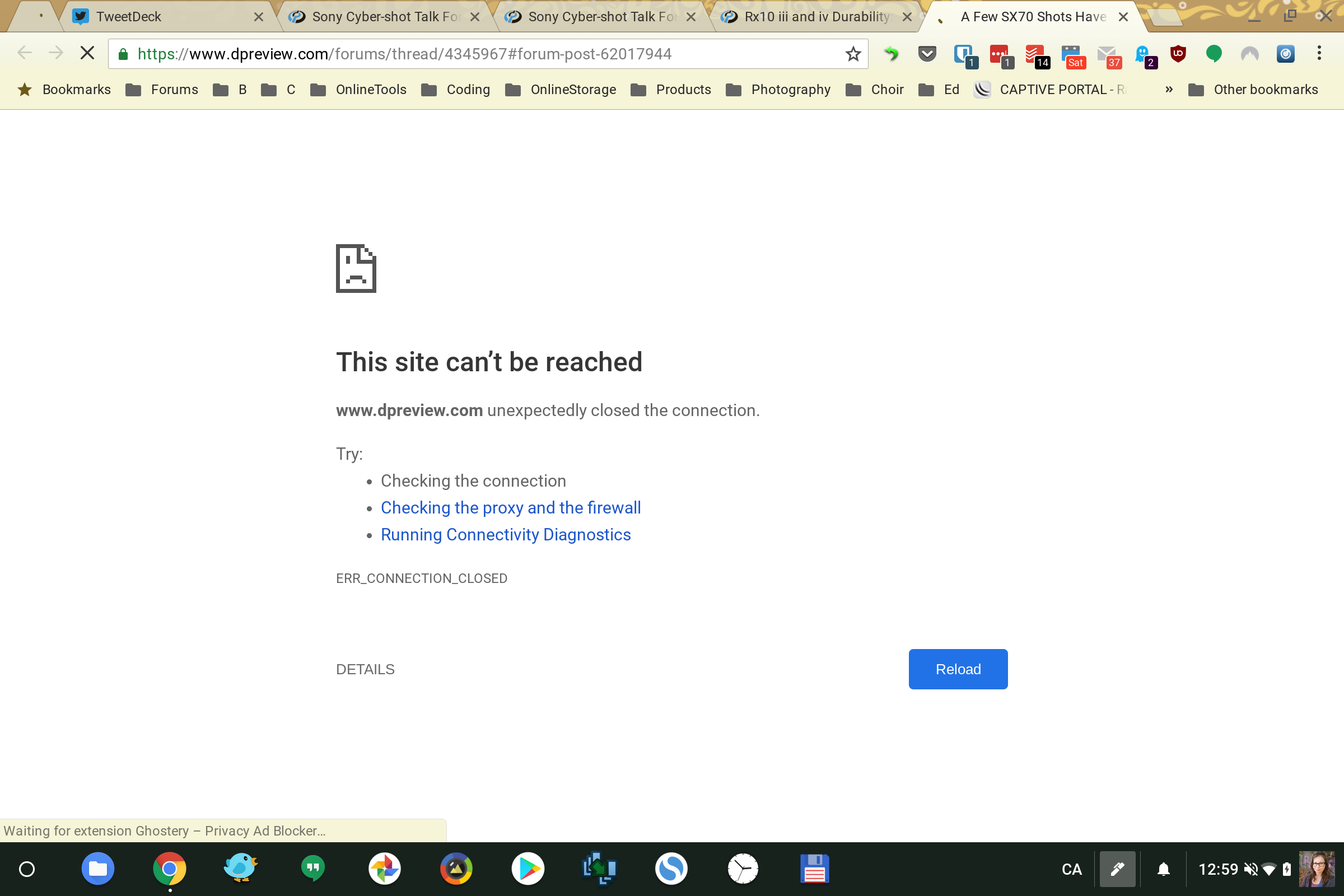The image size is (1344, 896).
Task: Expand the DETAILS section
Action: 365,669
